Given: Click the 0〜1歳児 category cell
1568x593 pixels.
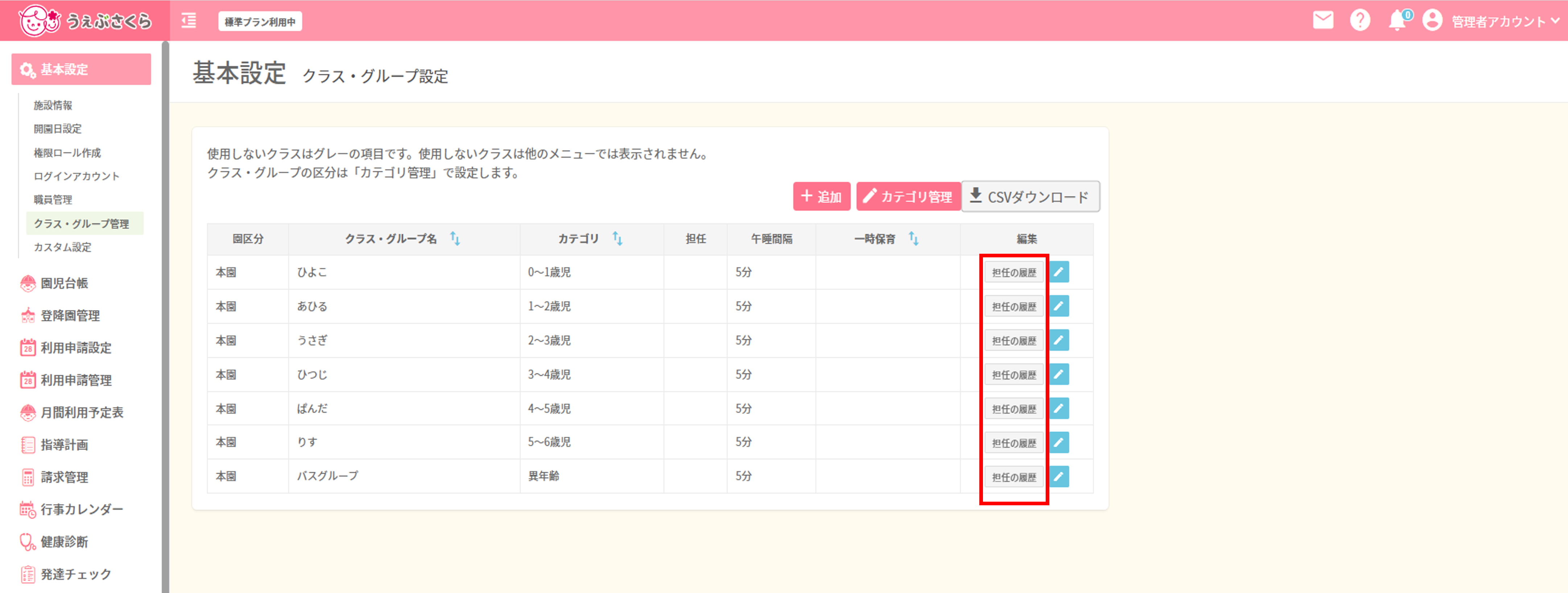Looking at the screenshot, I should [x=592, y=272].
